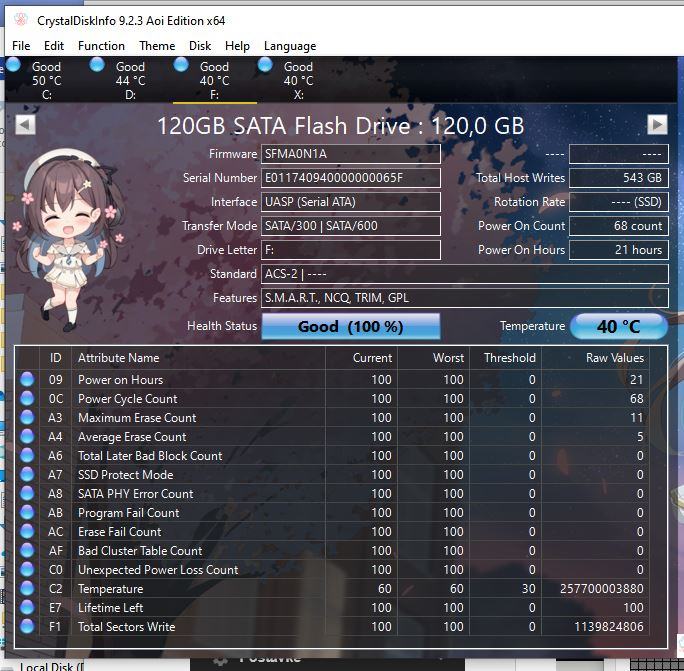Click the status orb for SATA PHY Error Count
Screen dimensions: 684x671
pyautogui.click(x=27, y=493)
